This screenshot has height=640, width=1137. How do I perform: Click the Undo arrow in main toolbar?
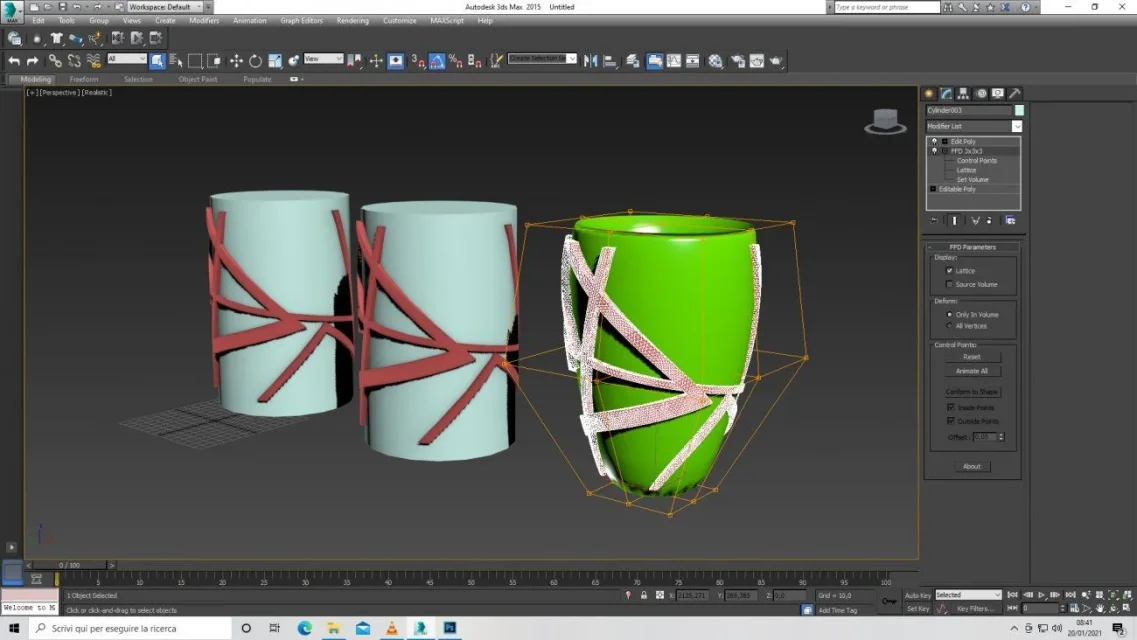tap(14, 61)
